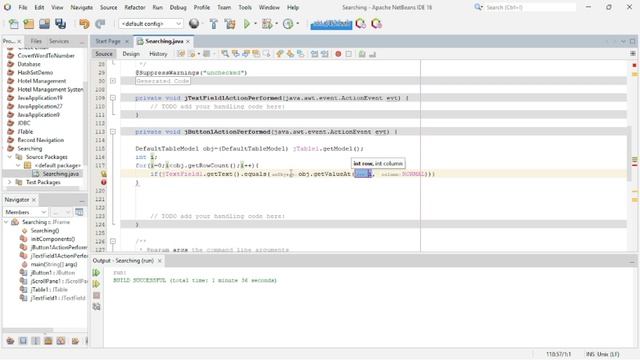This screenshot has height=360, width=640.
Task: Collapse the default package tree node
Action: (x=18, y=165)
